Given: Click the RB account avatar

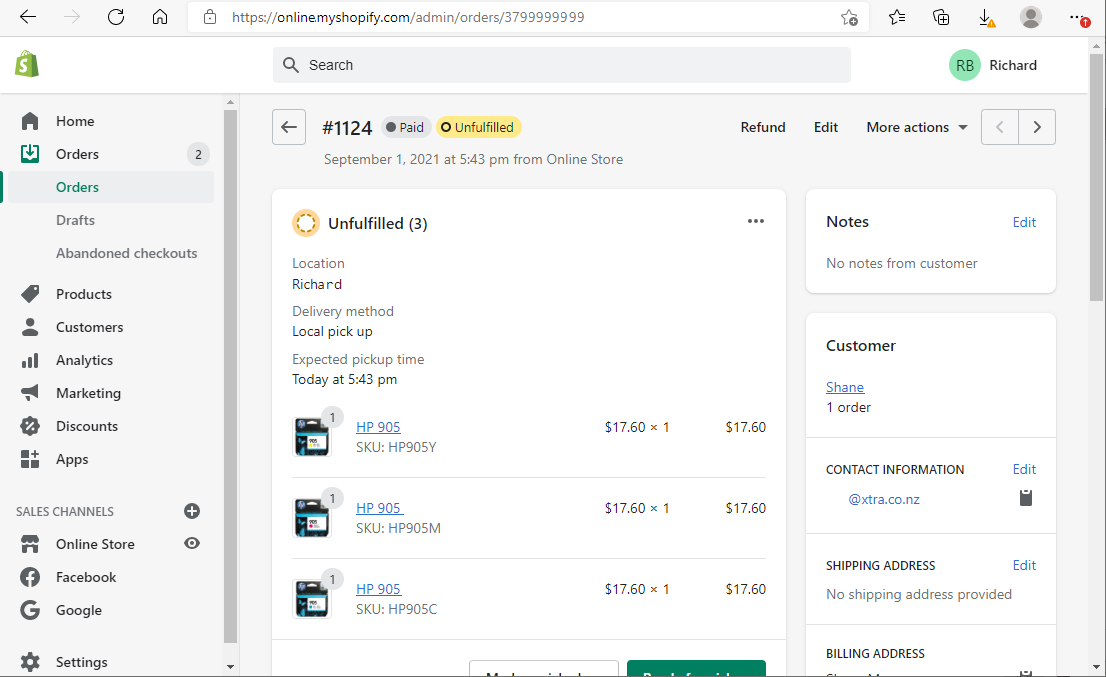Looking at the screenshot, I should (964, 65).
